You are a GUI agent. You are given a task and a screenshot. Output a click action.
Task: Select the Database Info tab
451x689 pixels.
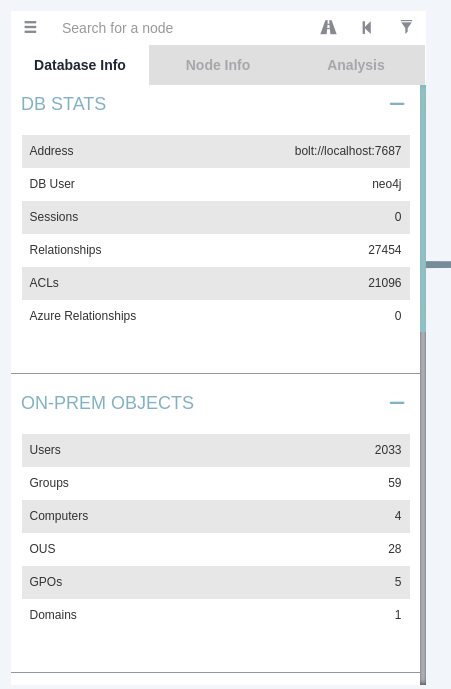click(80, 65)
